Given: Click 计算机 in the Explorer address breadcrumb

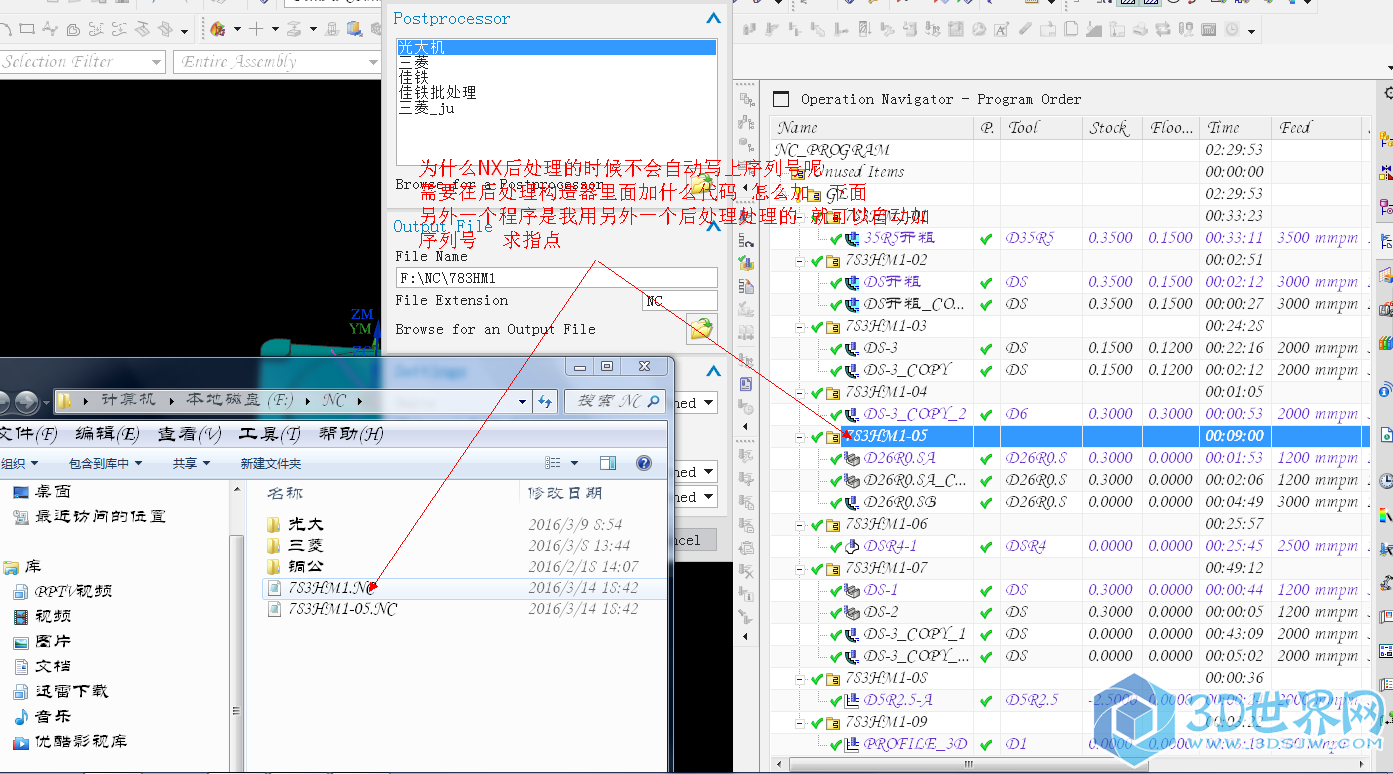Looking at the screenshot, I should coord(129,401).
